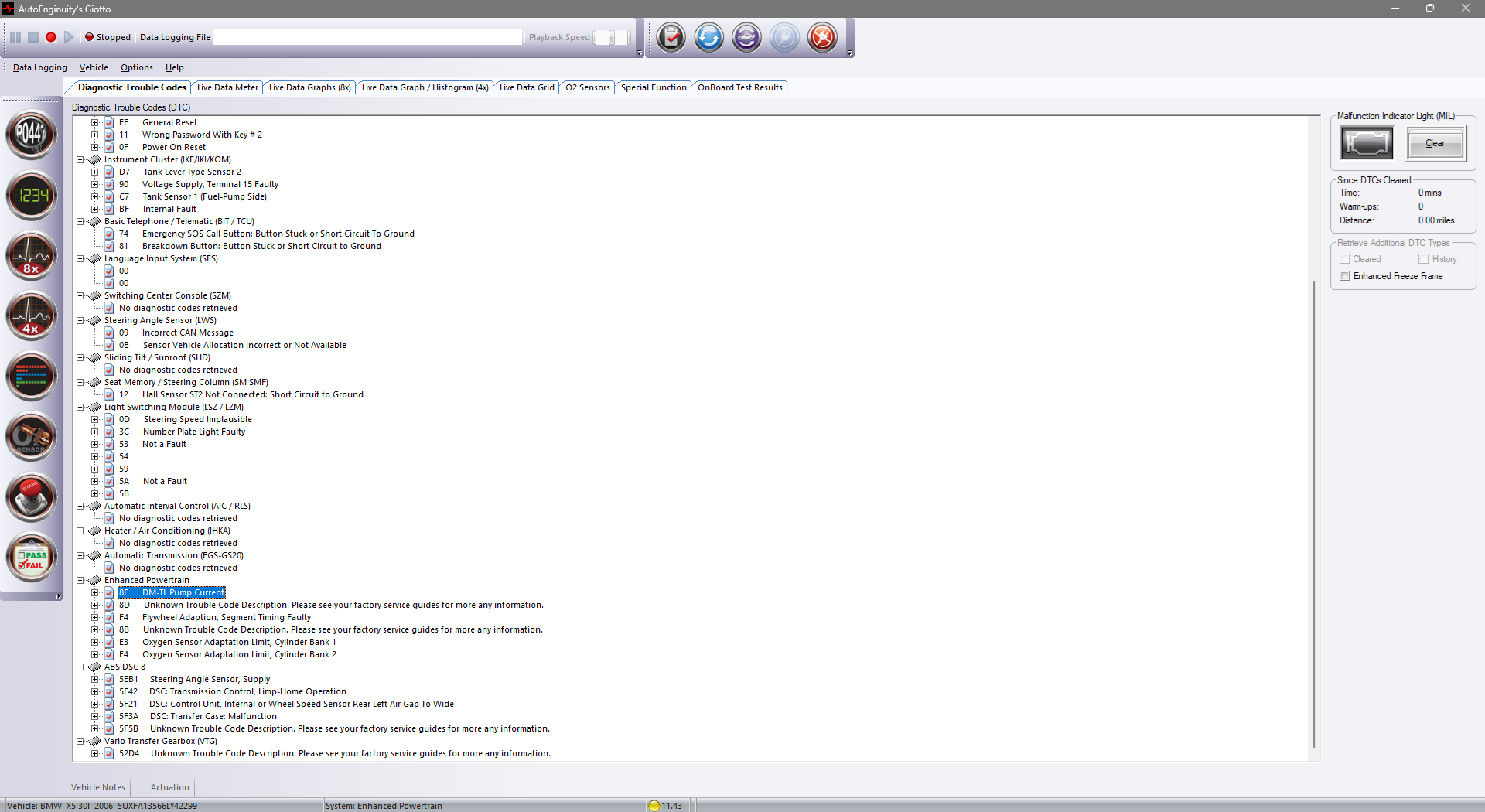
Task: Open the 8x live data graphs icon
Action: pyautogui.click(x=31, y=255)
